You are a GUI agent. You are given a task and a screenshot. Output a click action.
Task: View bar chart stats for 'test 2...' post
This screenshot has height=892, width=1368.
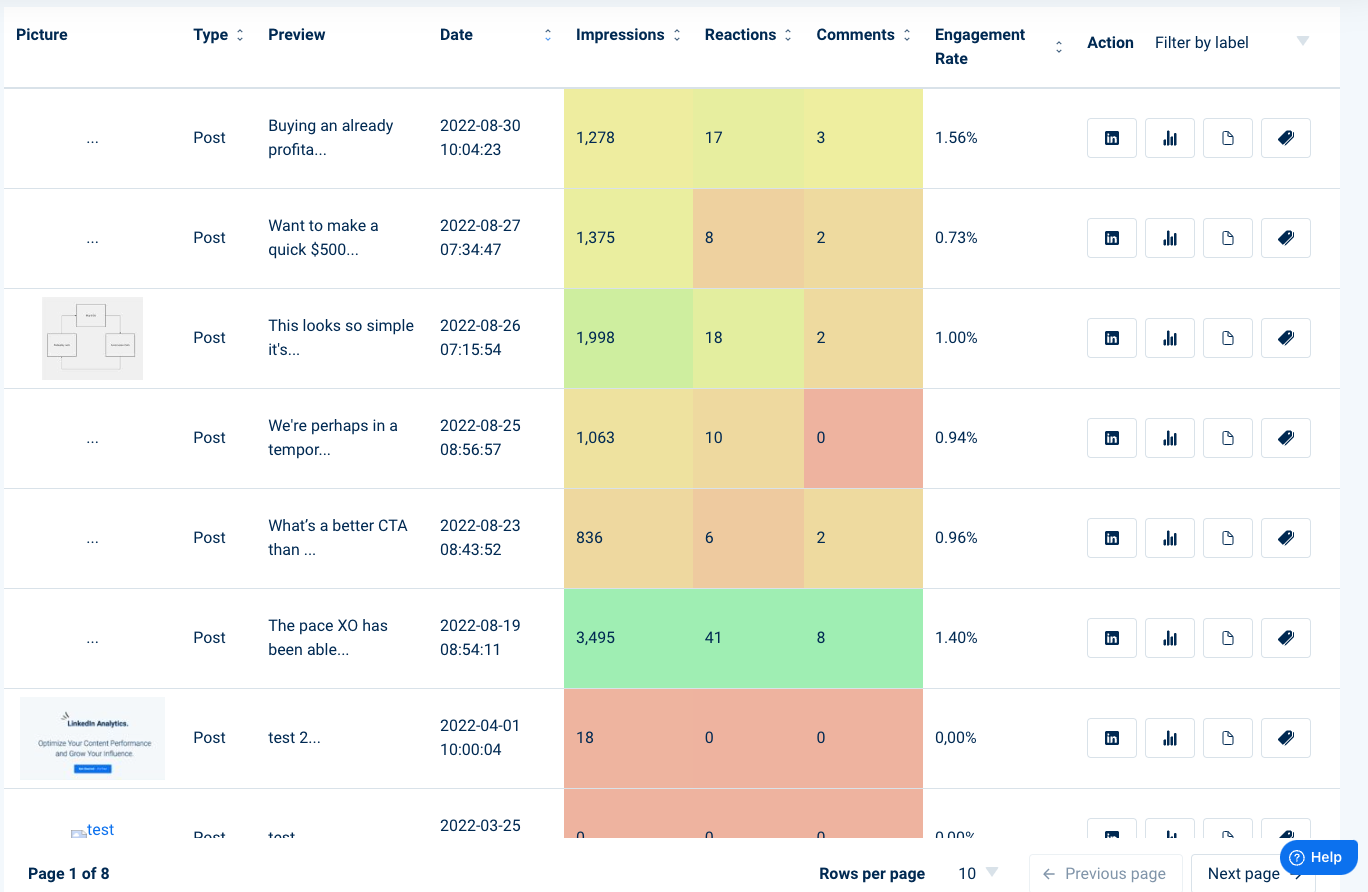(x=1170, y=738)
